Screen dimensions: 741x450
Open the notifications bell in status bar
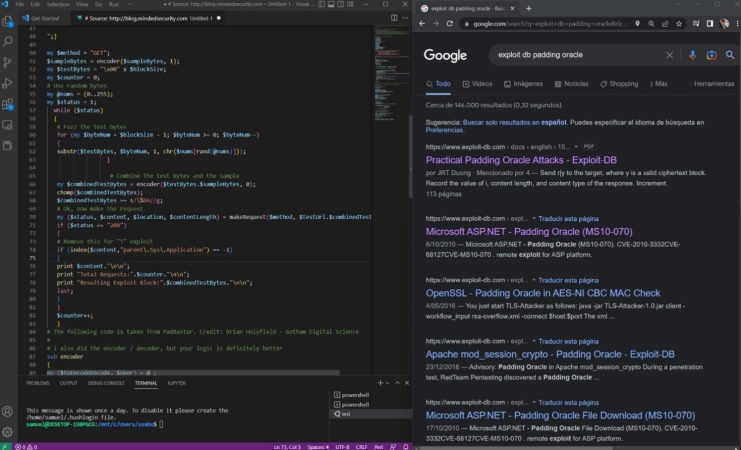pyautogui.click(x=406, y=446)
